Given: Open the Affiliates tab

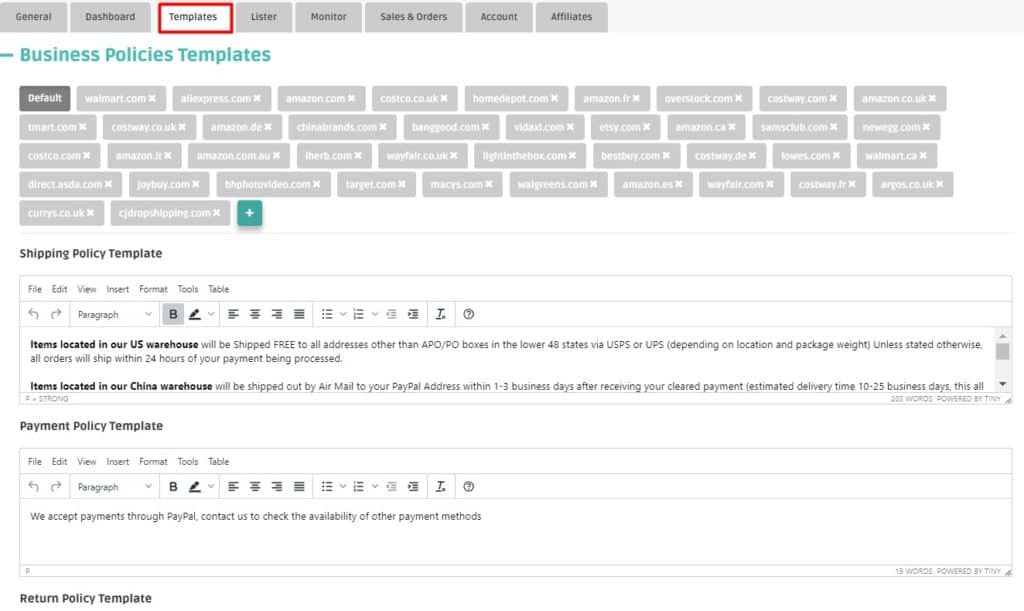Looking at the screenshot, I should click(x=571, y=17).
